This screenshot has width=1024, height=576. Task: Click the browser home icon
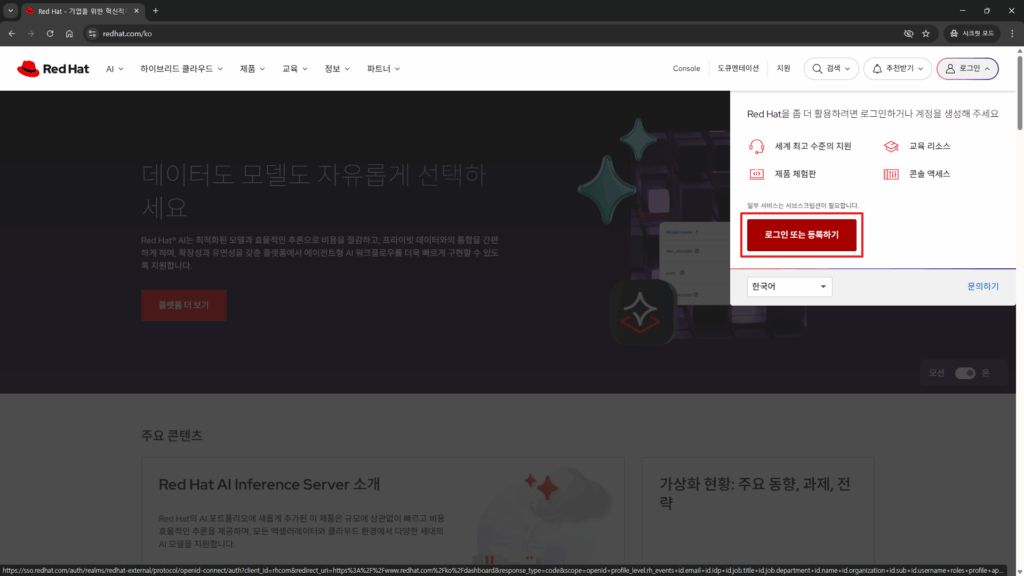[69, 33]
